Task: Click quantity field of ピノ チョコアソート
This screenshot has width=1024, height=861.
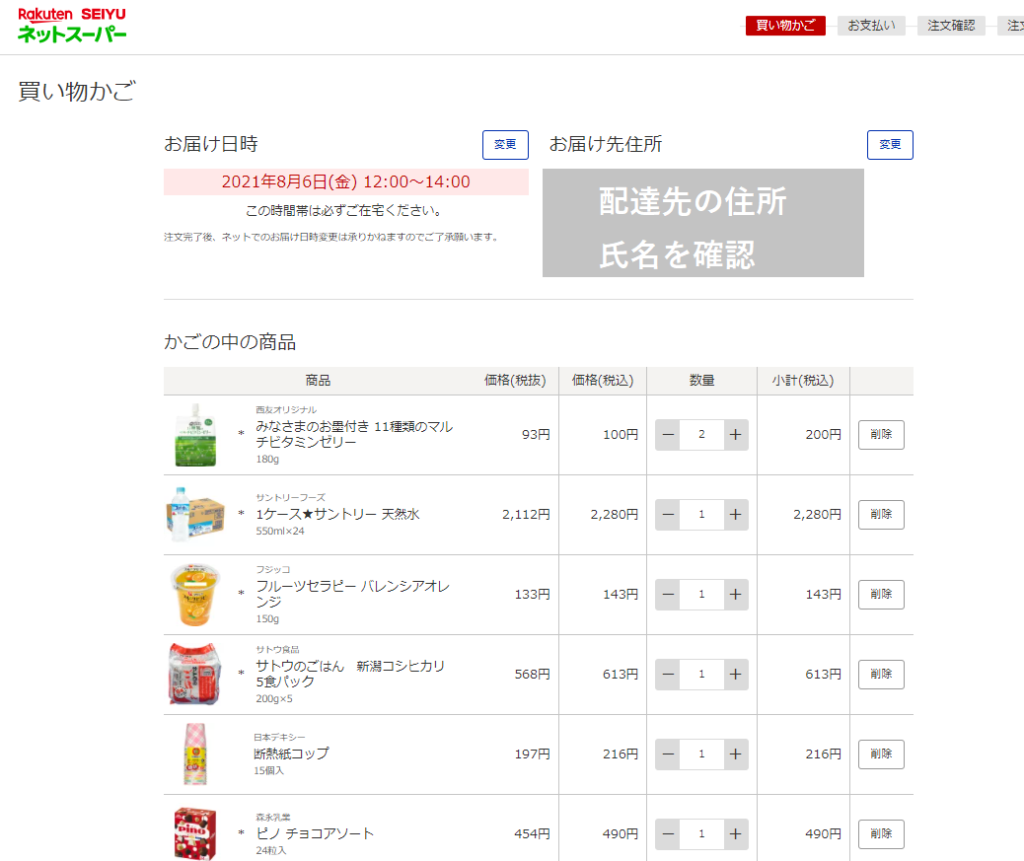Action: point(702,834)
